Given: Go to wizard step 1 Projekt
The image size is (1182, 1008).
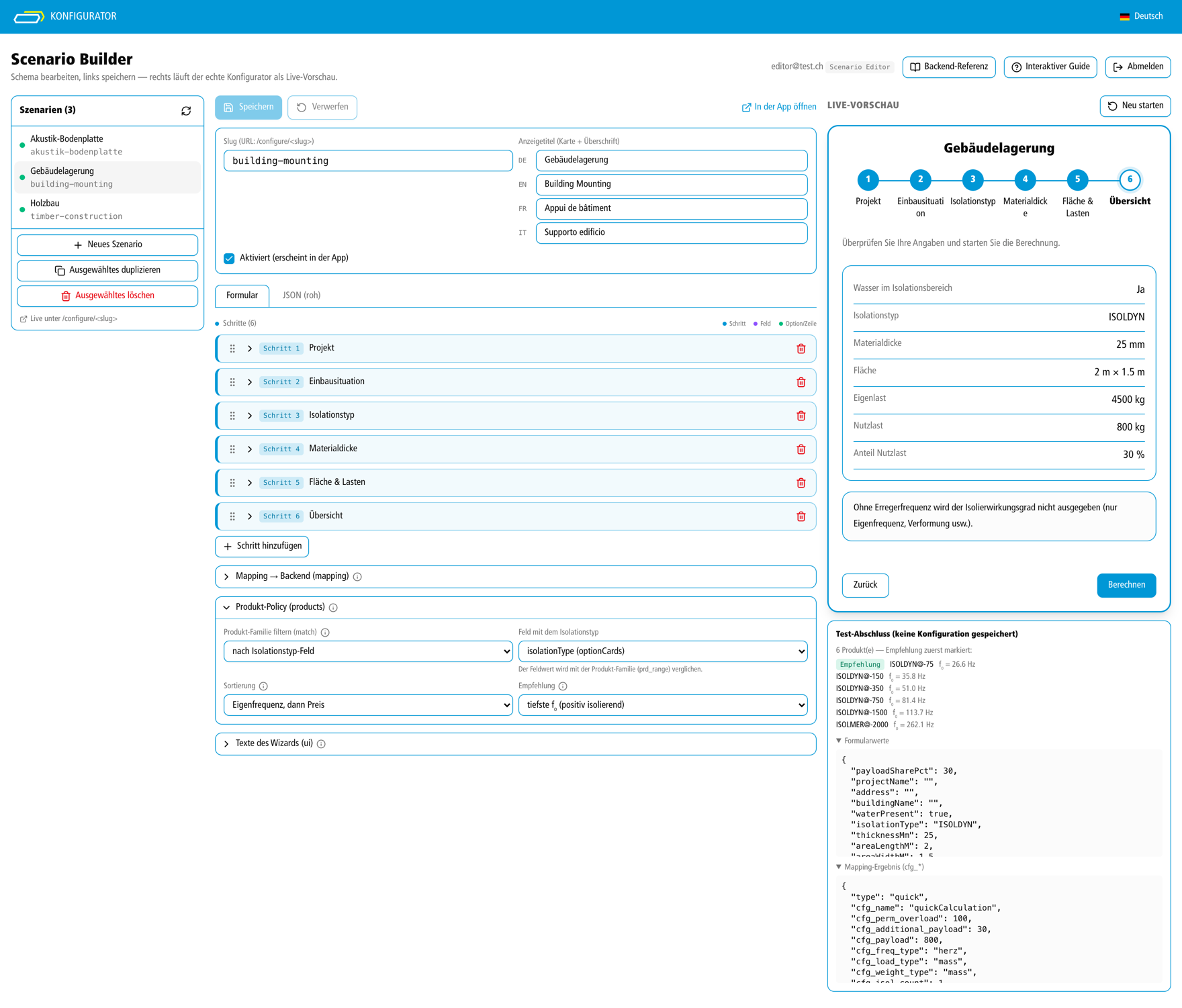Looking at the screenshot, I should 868,179.
